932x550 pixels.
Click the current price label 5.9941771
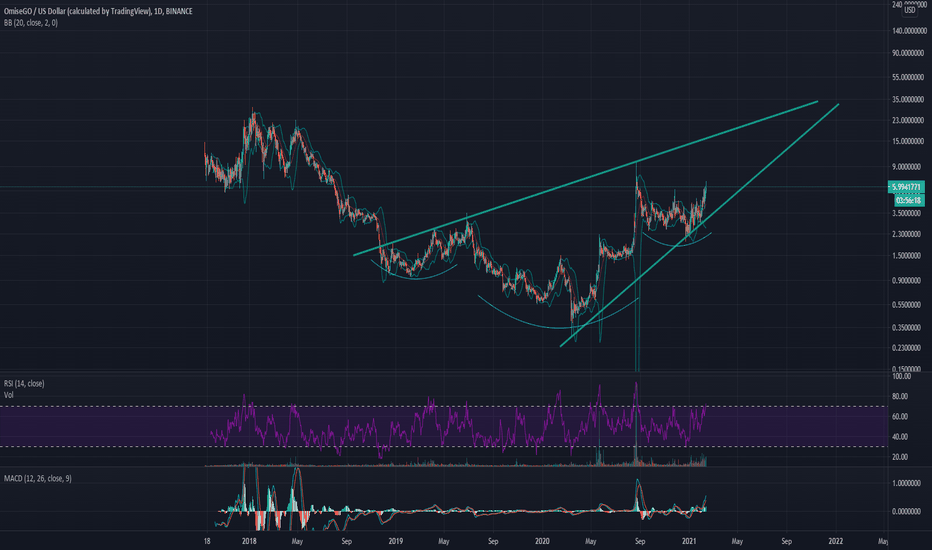(x=906, y=187)
